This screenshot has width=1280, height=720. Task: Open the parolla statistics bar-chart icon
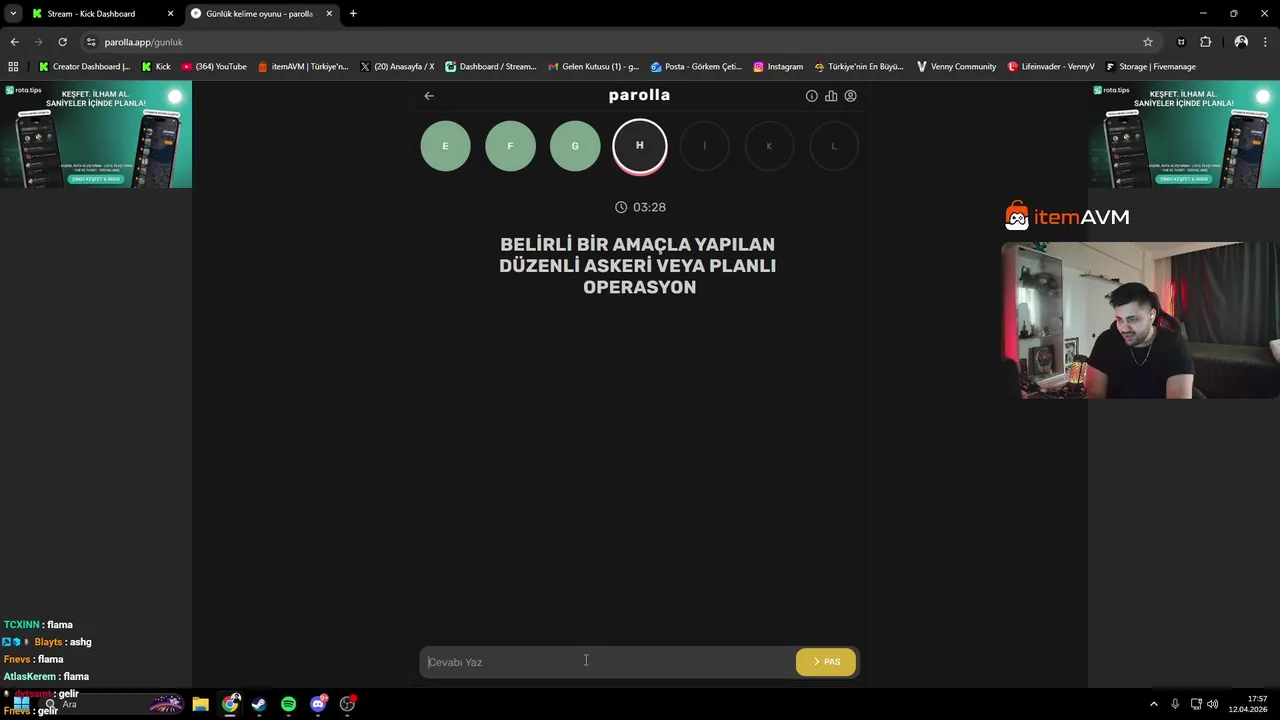pos(831,96)
